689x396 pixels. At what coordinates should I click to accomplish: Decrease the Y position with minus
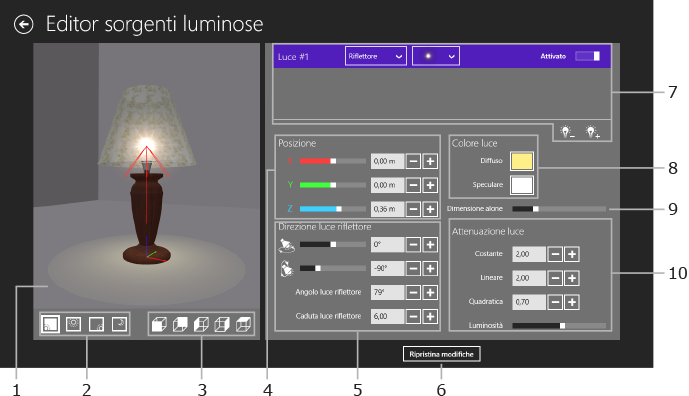tap(413, 185)
